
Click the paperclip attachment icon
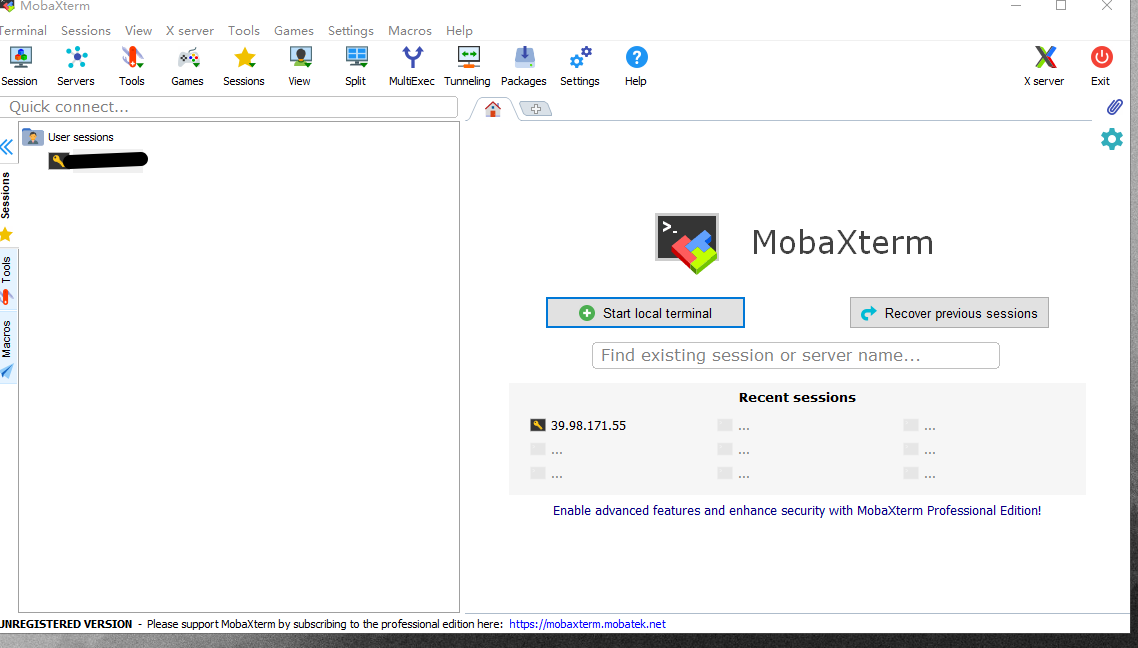[1114, 107]
